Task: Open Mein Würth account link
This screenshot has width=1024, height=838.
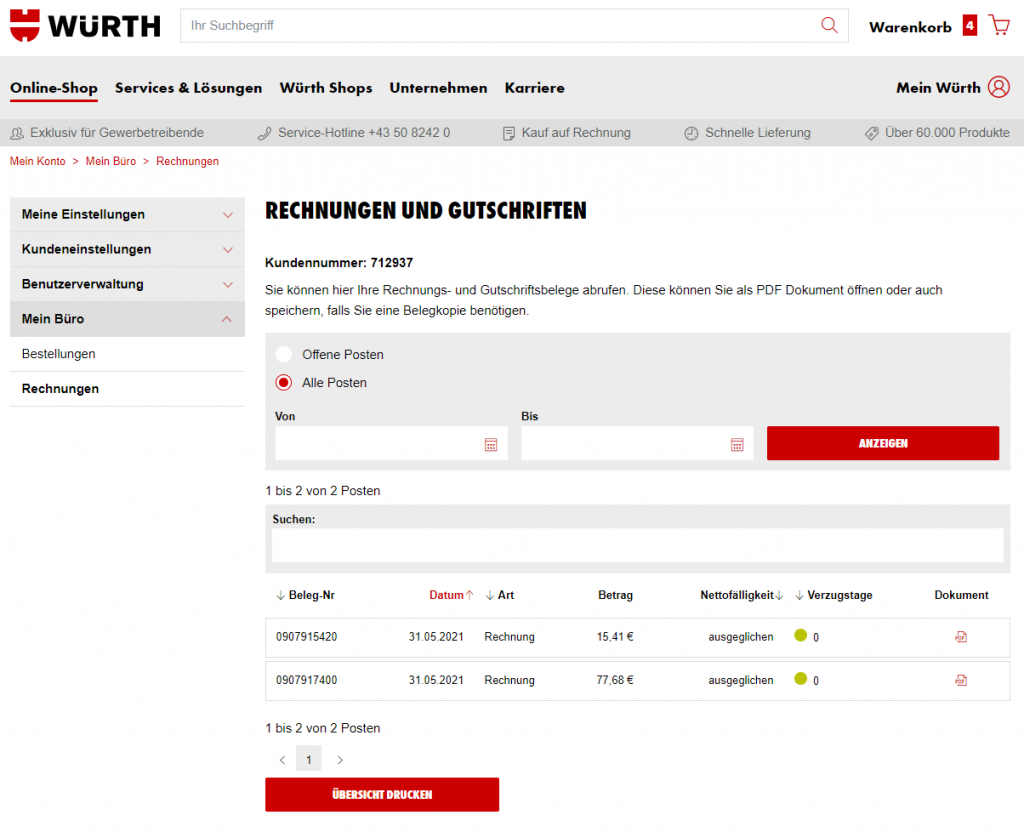Action: (x=938, y=88)
